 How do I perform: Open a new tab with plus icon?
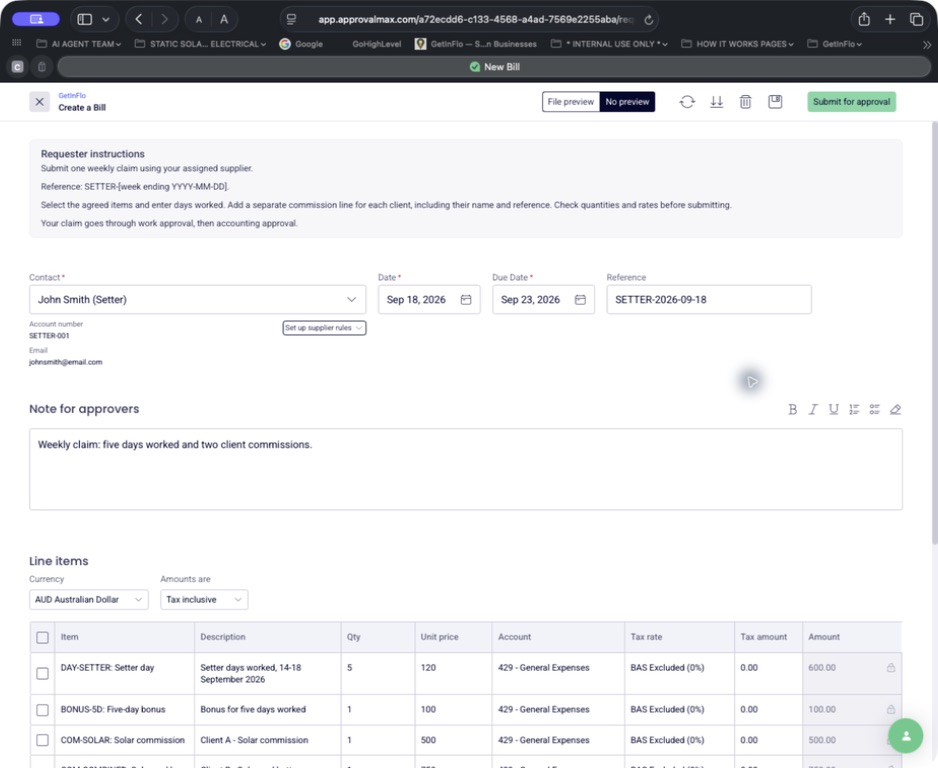[890, 19]
